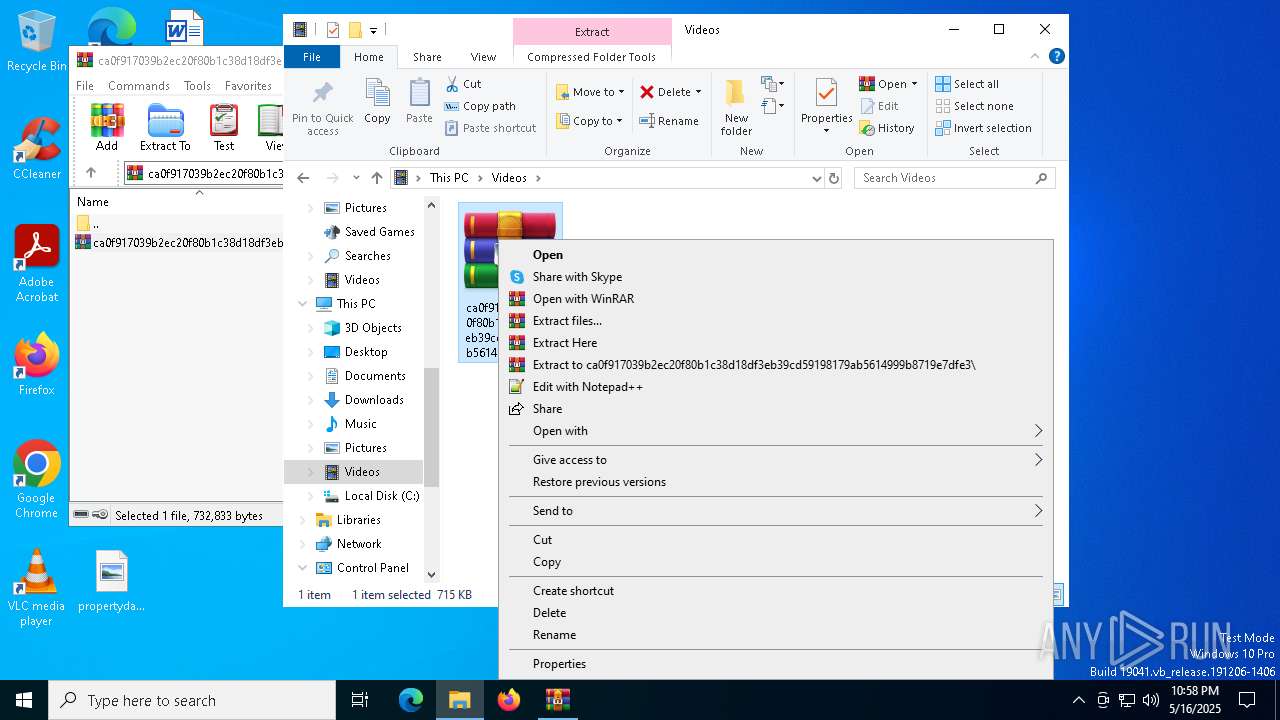Go up one folder level in Explorer
This screenshot has height=720, width=1280.
click(376, 178)
